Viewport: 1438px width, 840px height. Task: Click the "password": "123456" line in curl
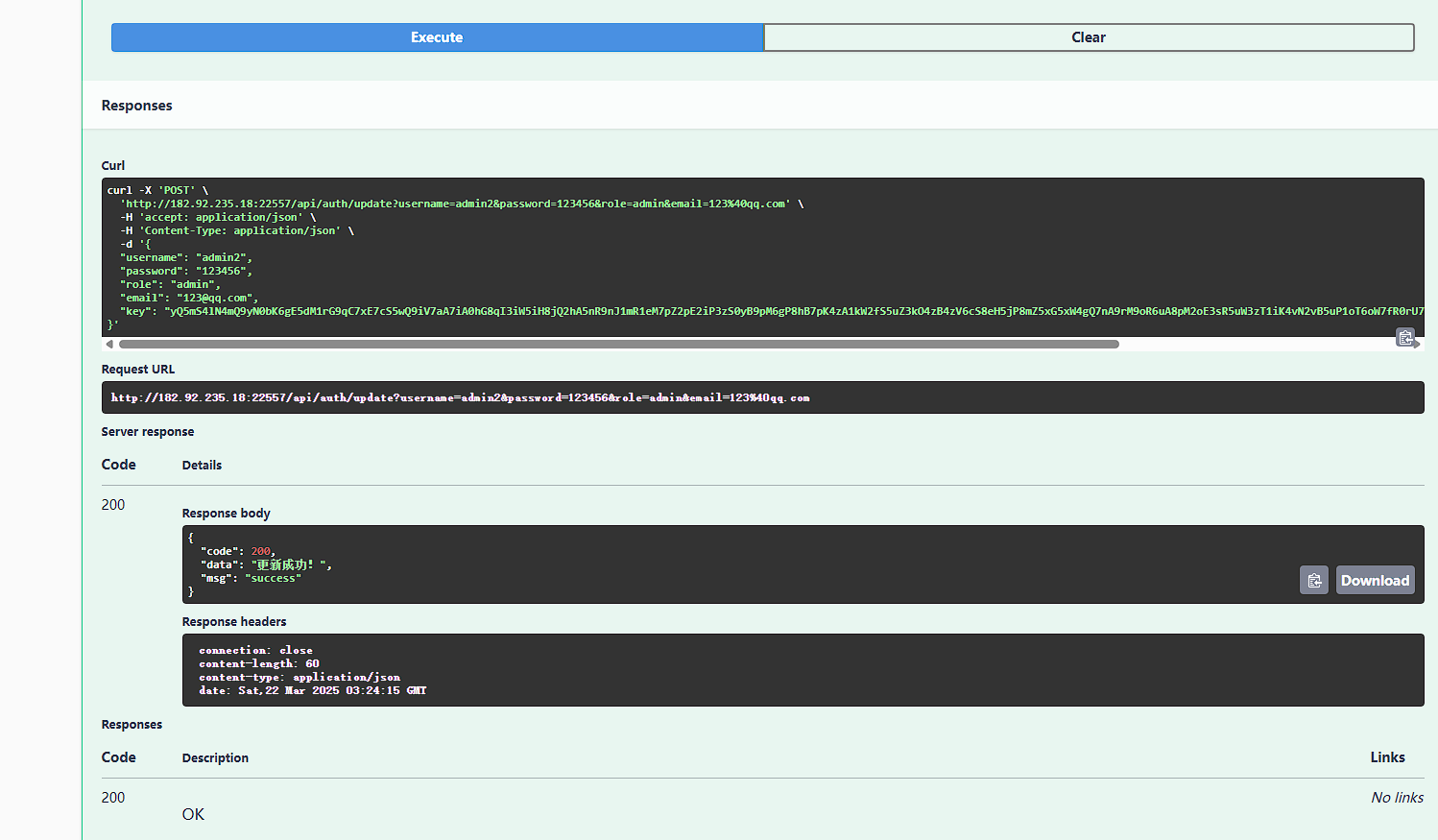point(186,271)
